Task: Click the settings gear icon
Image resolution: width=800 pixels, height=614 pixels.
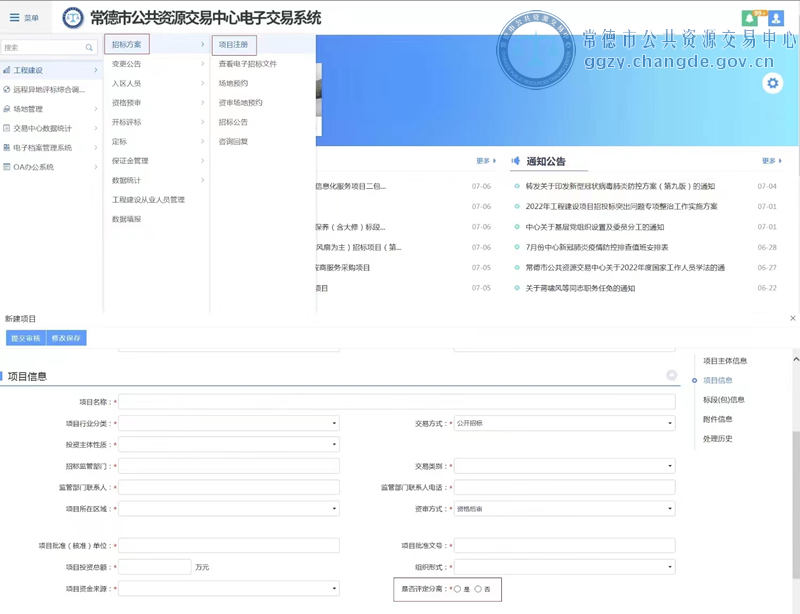Action: 773,83
